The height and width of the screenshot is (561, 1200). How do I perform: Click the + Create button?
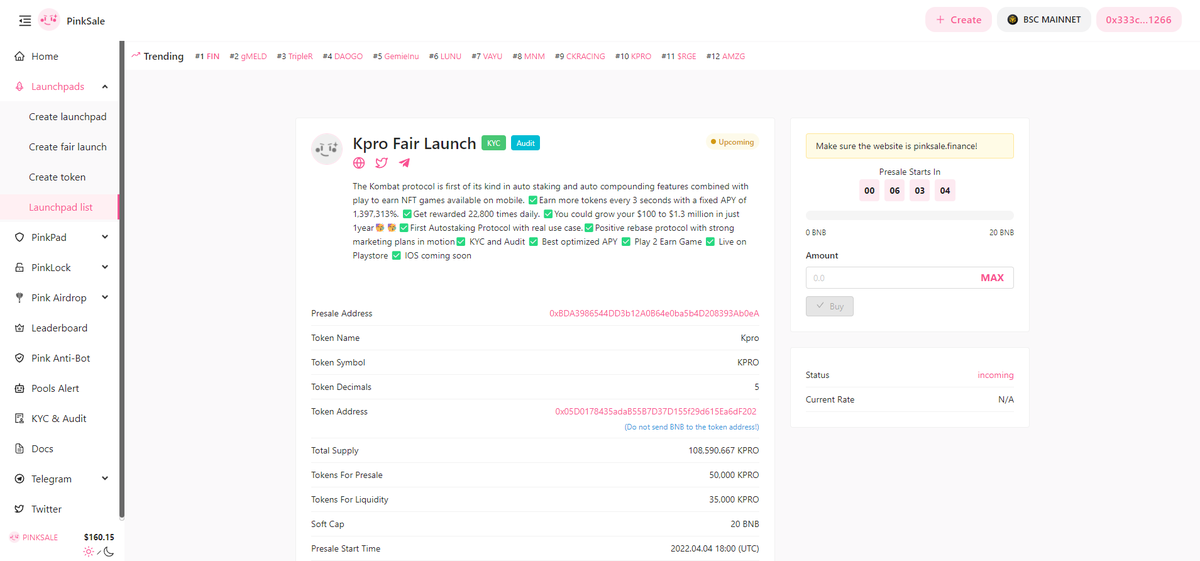958,20
